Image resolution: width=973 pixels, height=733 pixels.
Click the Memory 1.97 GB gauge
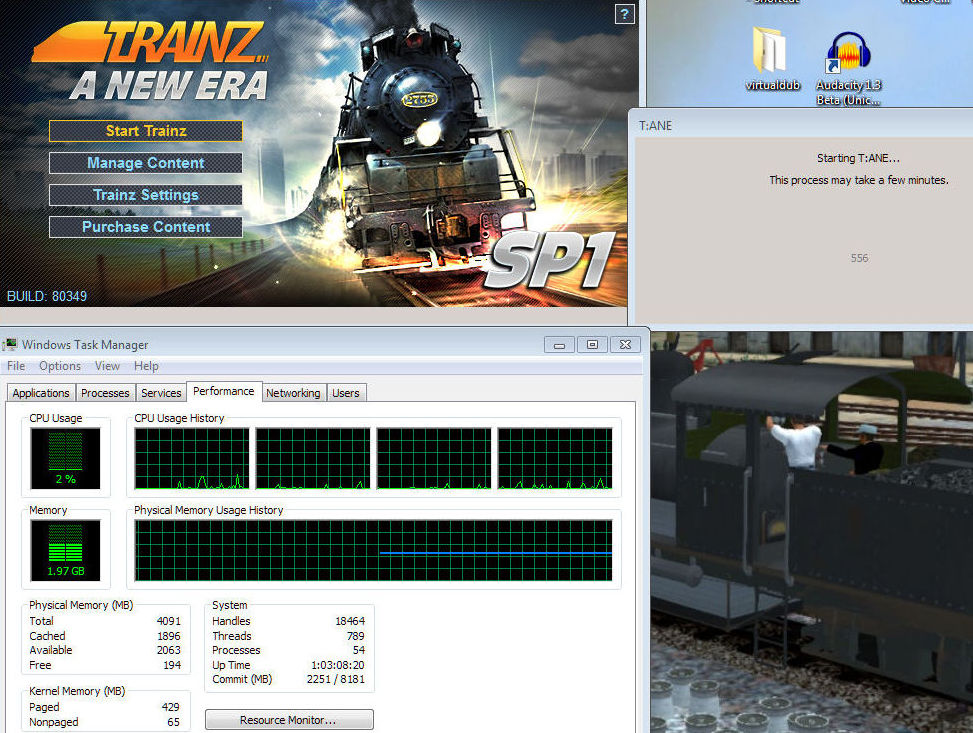pyautogui.click(x=65, y=551)
